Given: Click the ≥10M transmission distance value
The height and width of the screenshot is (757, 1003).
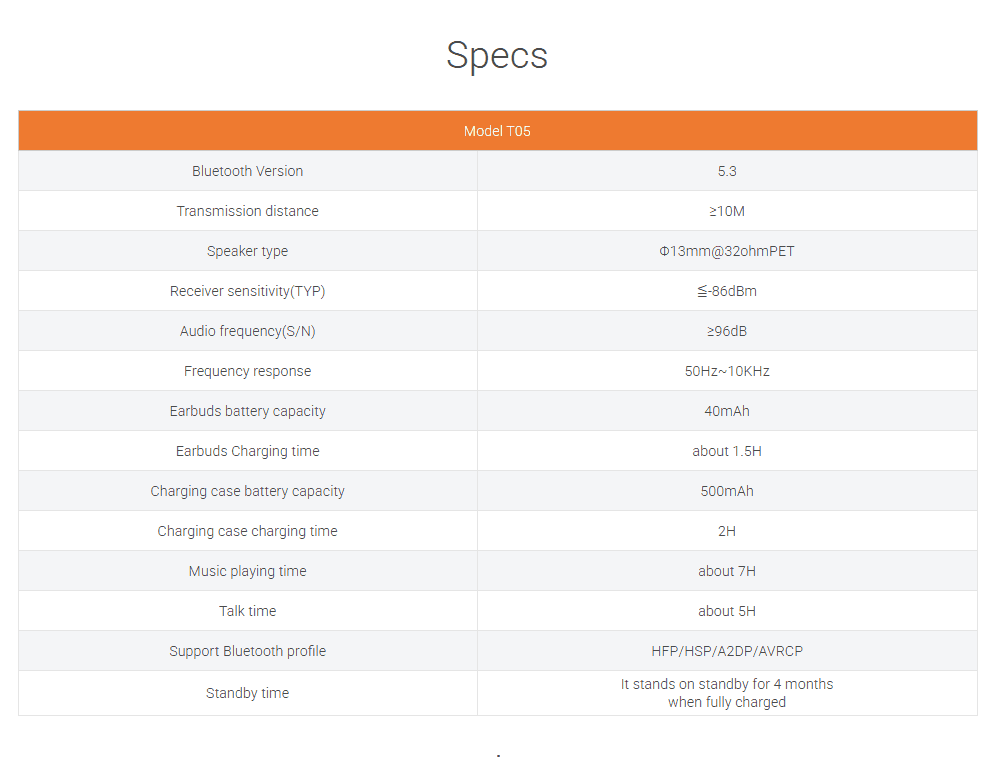Looking at the screenshot, I should point(727,211).
